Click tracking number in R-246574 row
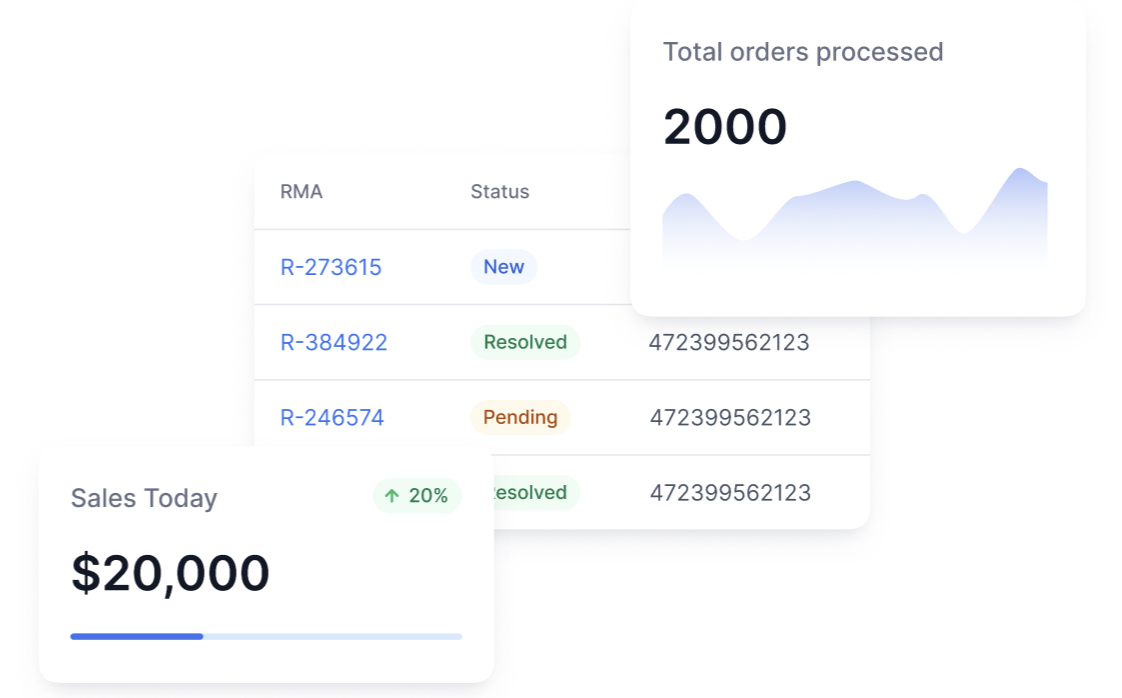 click(730, 418)
